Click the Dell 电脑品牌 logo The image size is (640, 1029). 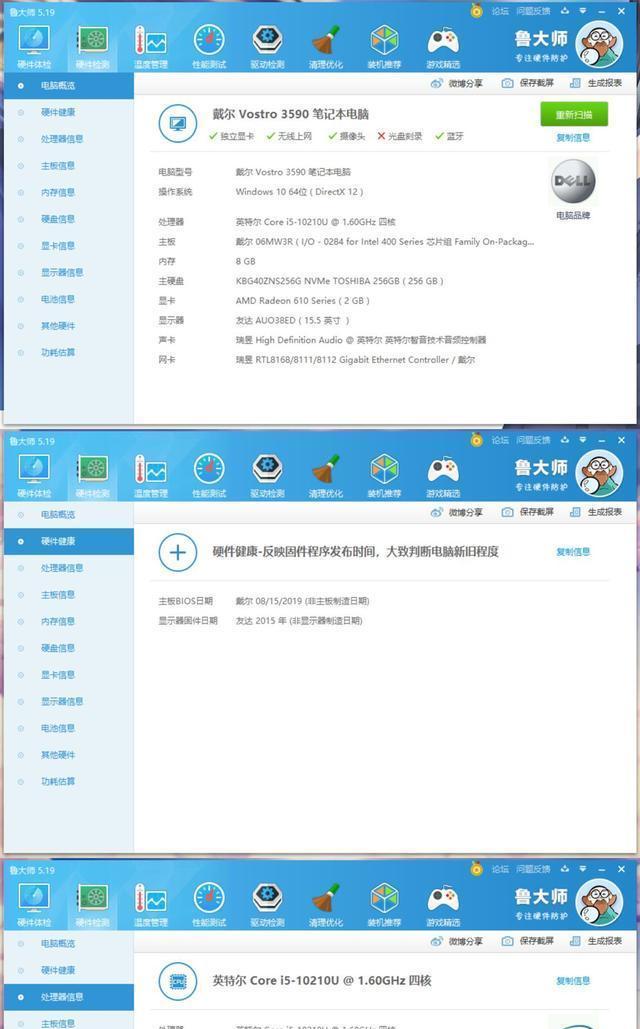pyautogui.click(x=573, y=181)
